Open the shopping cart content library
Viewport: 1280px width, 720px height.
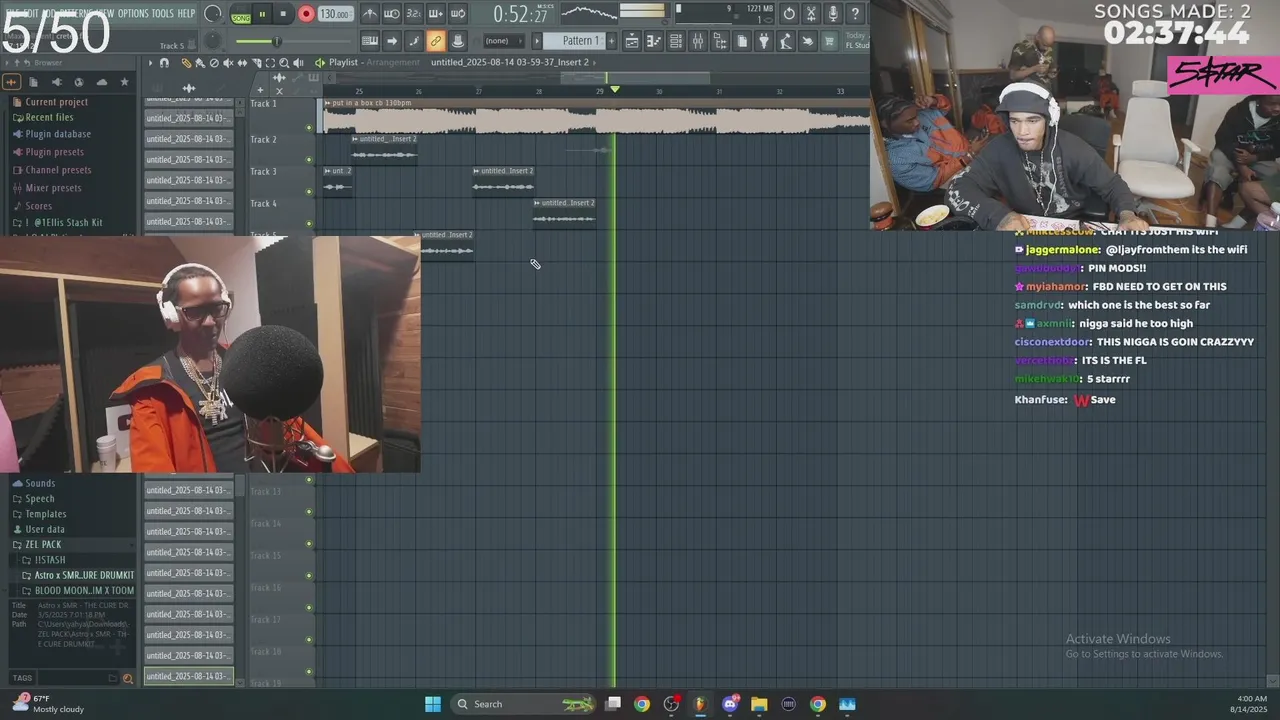(829, 41)
